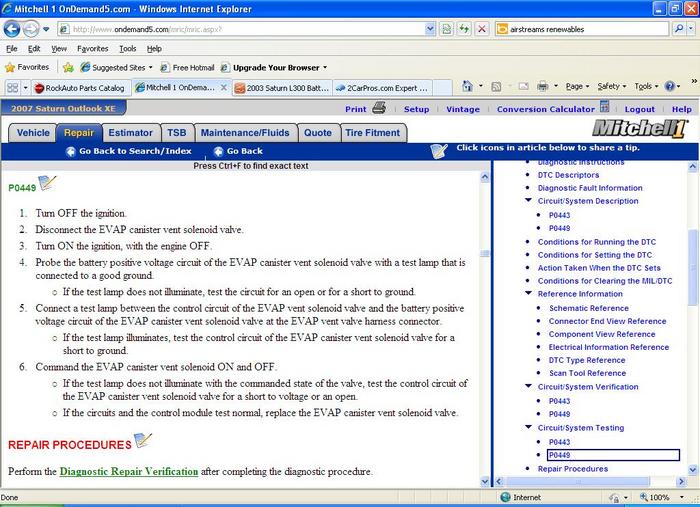Open the Safety command dropdown
Viewport: 700px width, 507px height.
[612, 87]
